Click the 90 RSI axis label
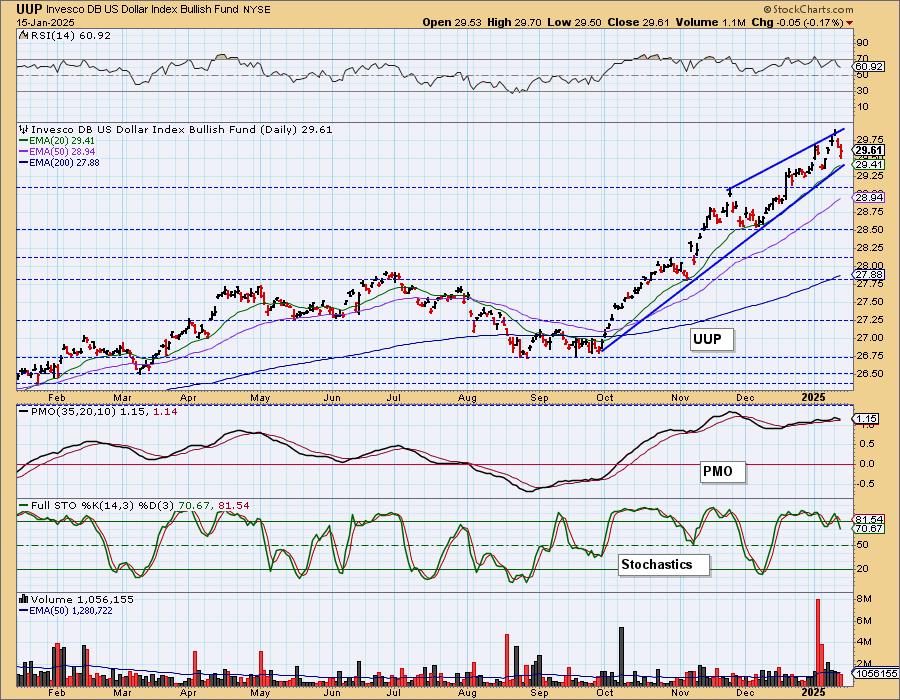900x700 pixels. 862,42
